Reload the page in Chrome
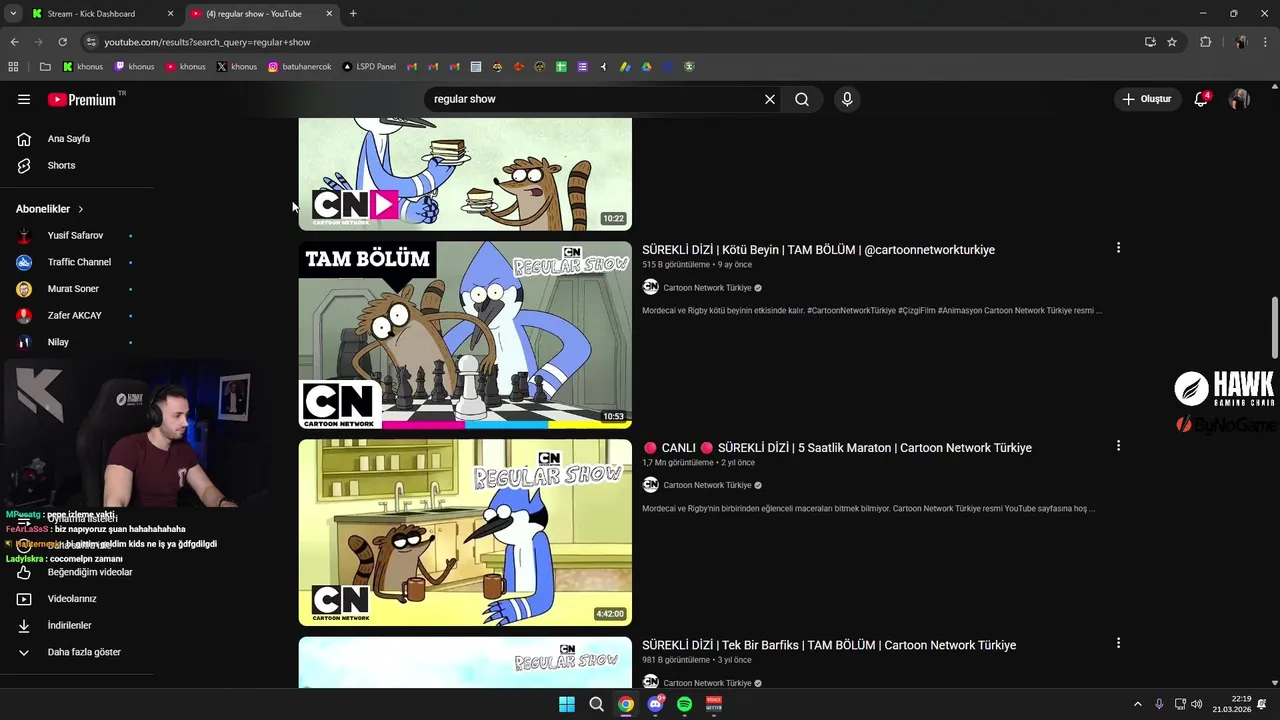 click(x=62, y=42)
